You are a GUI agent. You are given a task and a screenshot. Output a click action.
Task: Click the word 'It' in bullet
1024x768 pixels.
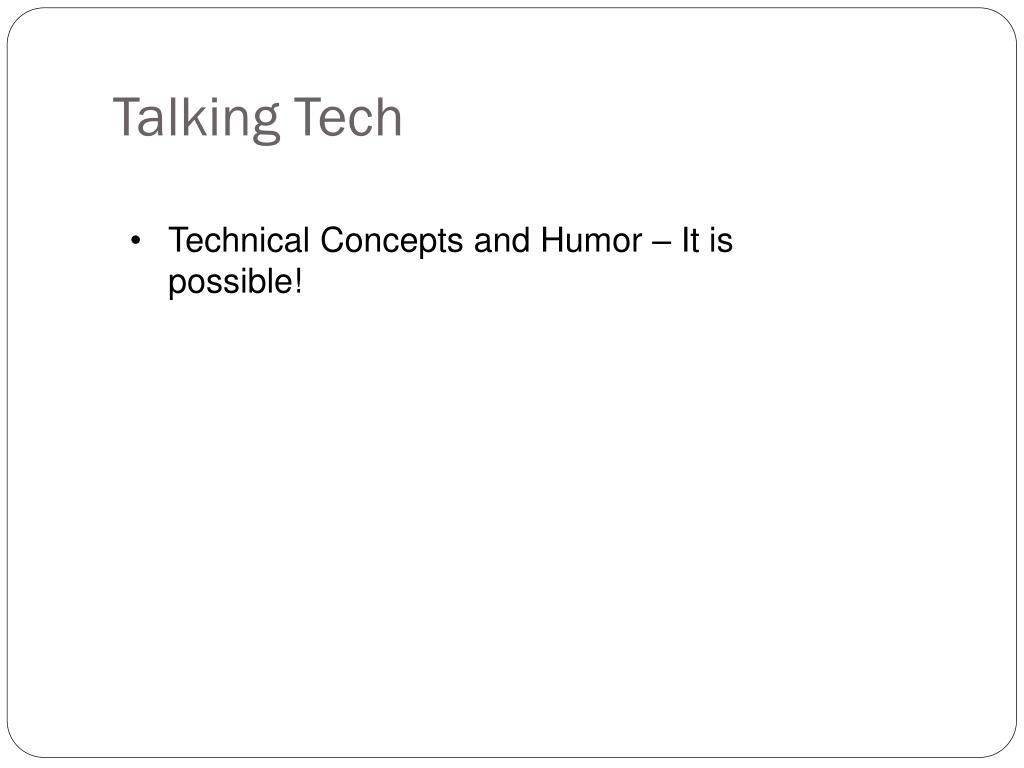tap(690, 240)
